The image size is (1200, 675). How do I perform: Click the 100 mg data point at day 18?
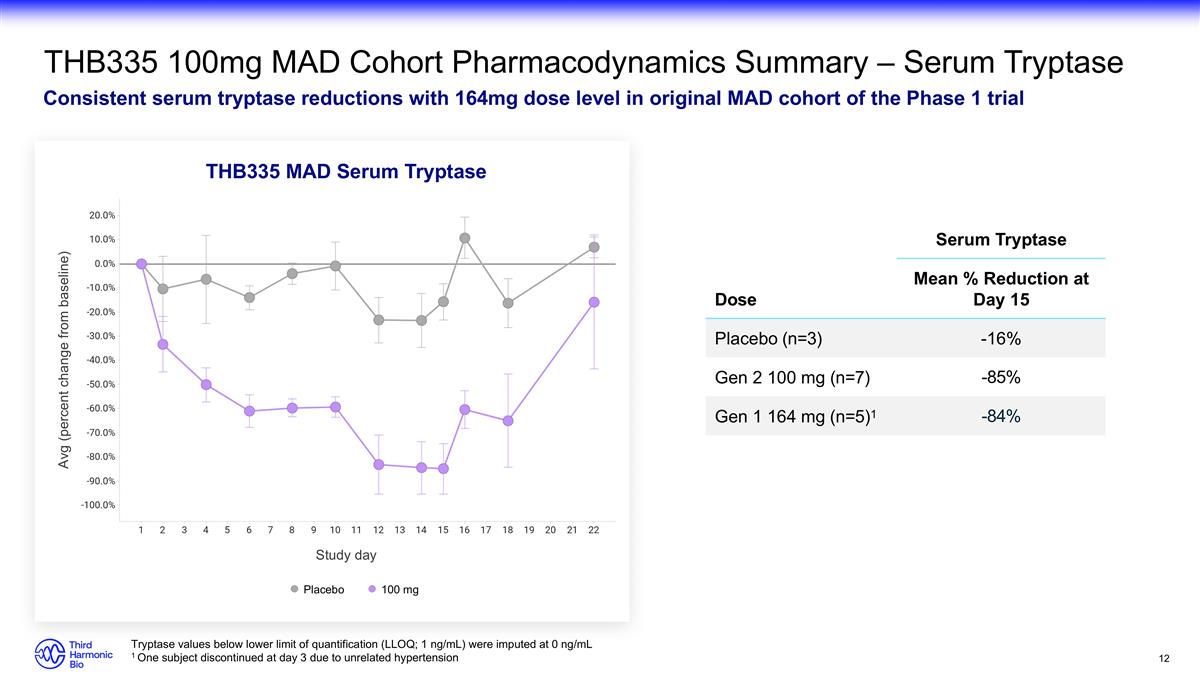(508, 421)
